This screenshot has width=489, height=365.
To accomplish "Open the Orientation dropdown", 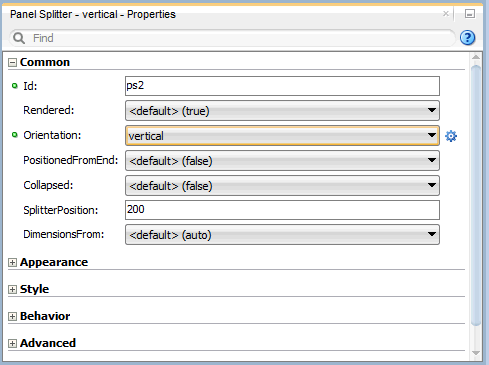I will (x=282, y=136).
